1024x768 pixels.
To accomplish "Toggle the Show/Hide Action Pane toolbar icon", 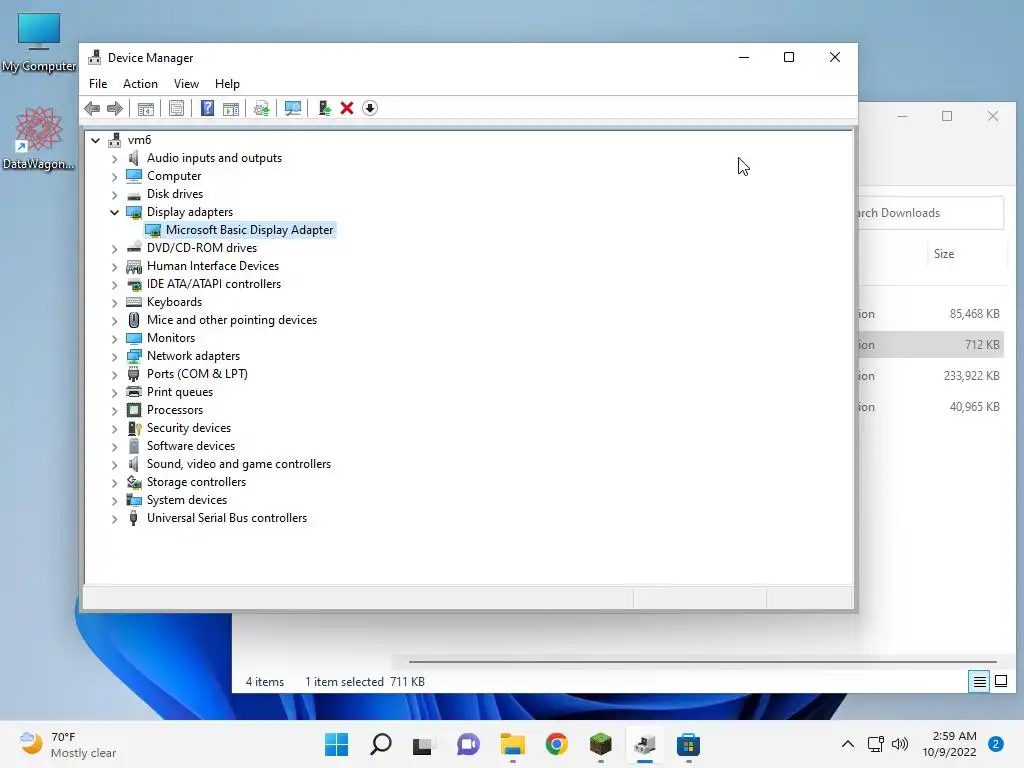I will [231, 108].
